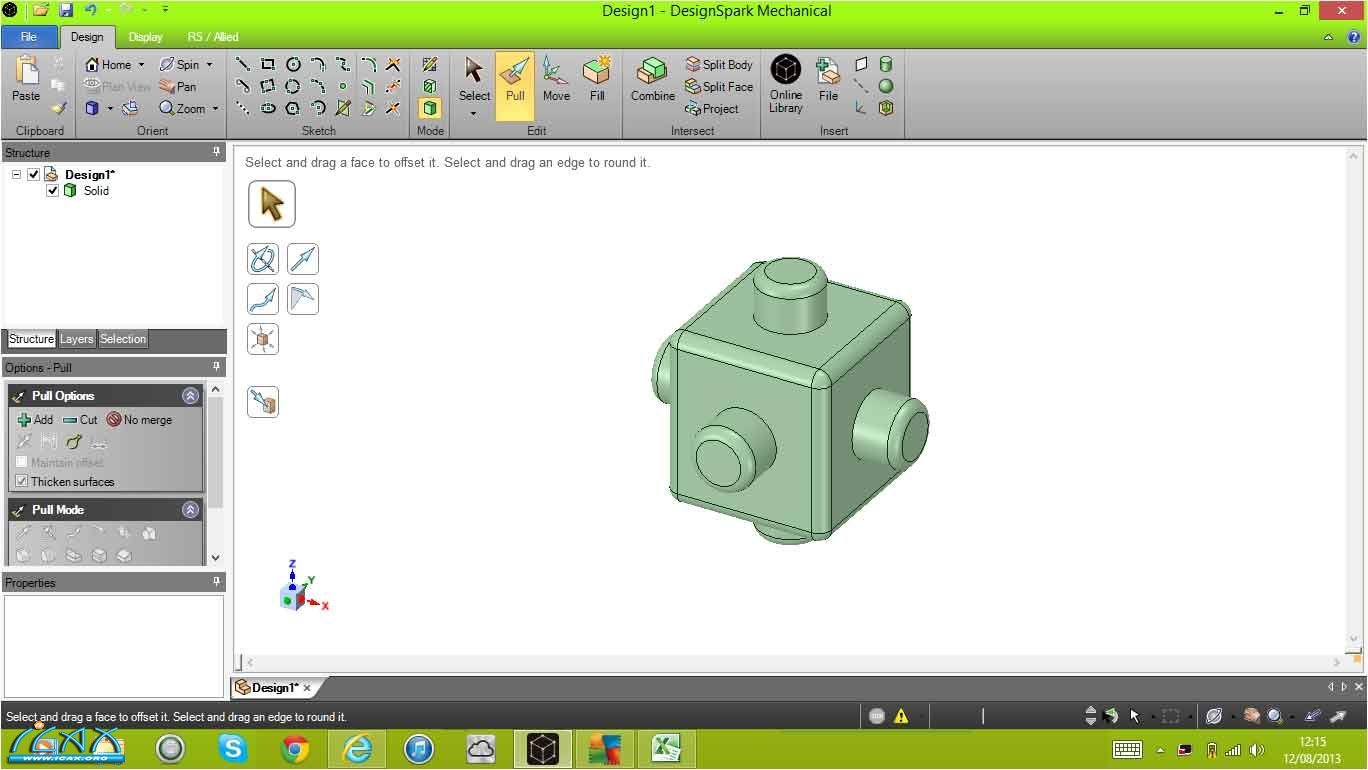Insert a File component
Image resolution: width=1368 pixels, height=770 pixels.
[x=828, y=80]
